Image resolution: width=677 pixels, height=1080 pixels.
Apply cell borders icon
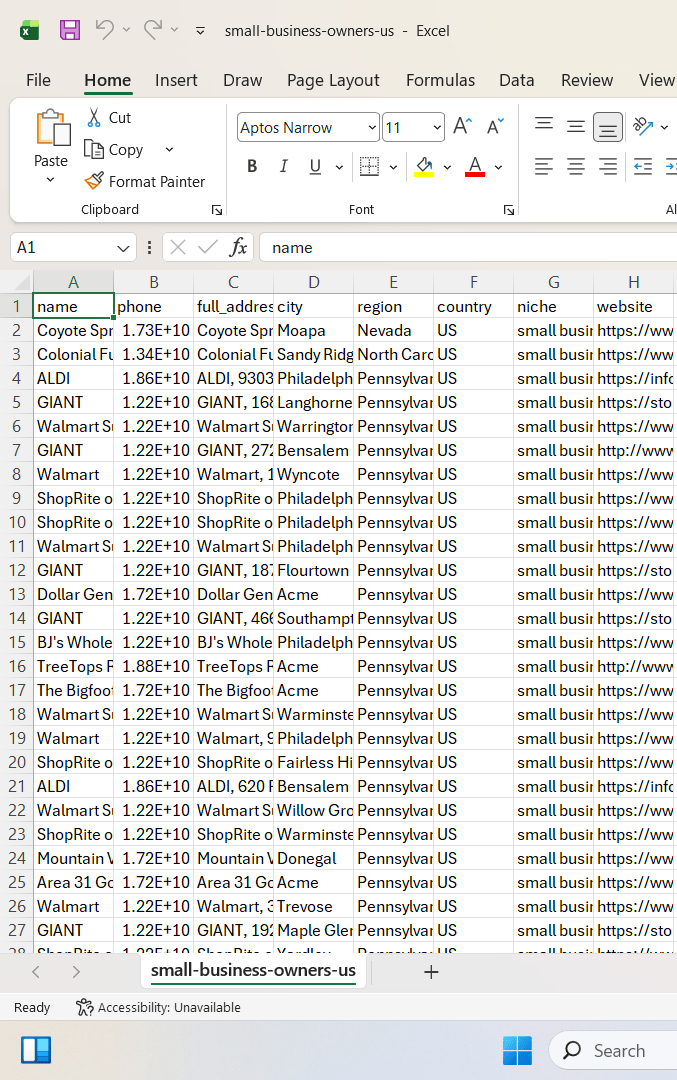370,167
